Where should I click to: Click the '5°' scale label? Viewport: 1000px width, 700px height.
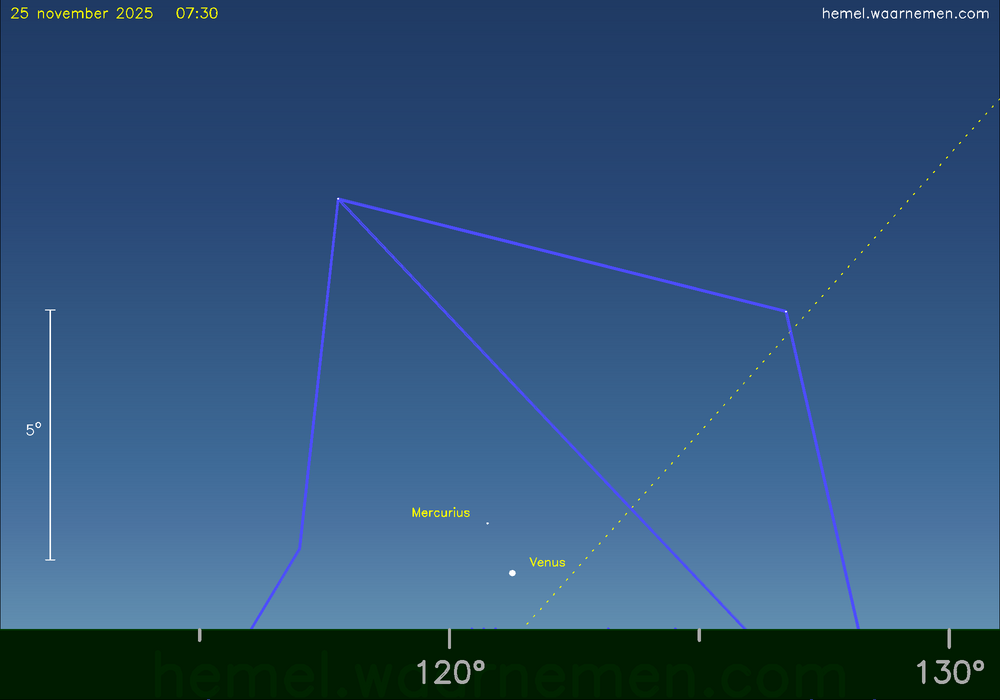[x=34, y=429]
